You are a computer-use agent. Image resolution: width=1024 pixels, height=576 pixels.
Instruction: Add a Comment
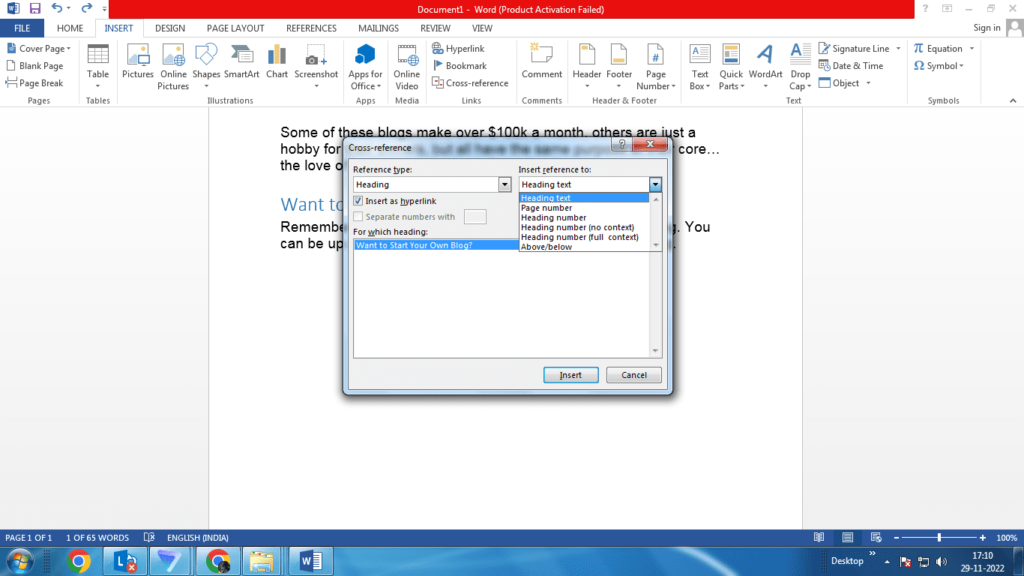click(x=541, y=60)
